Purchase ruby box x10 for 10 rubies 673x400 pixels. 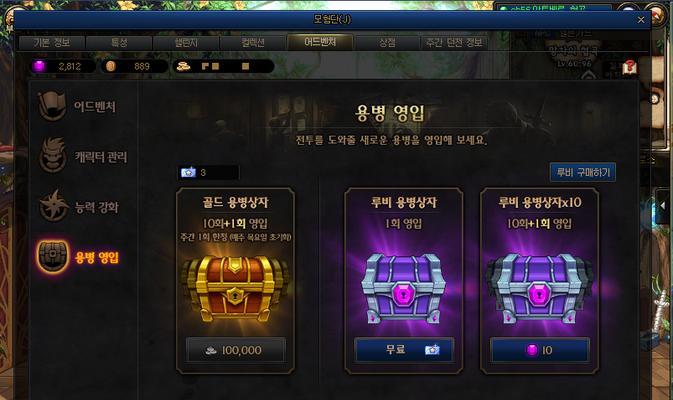(540, 350)
